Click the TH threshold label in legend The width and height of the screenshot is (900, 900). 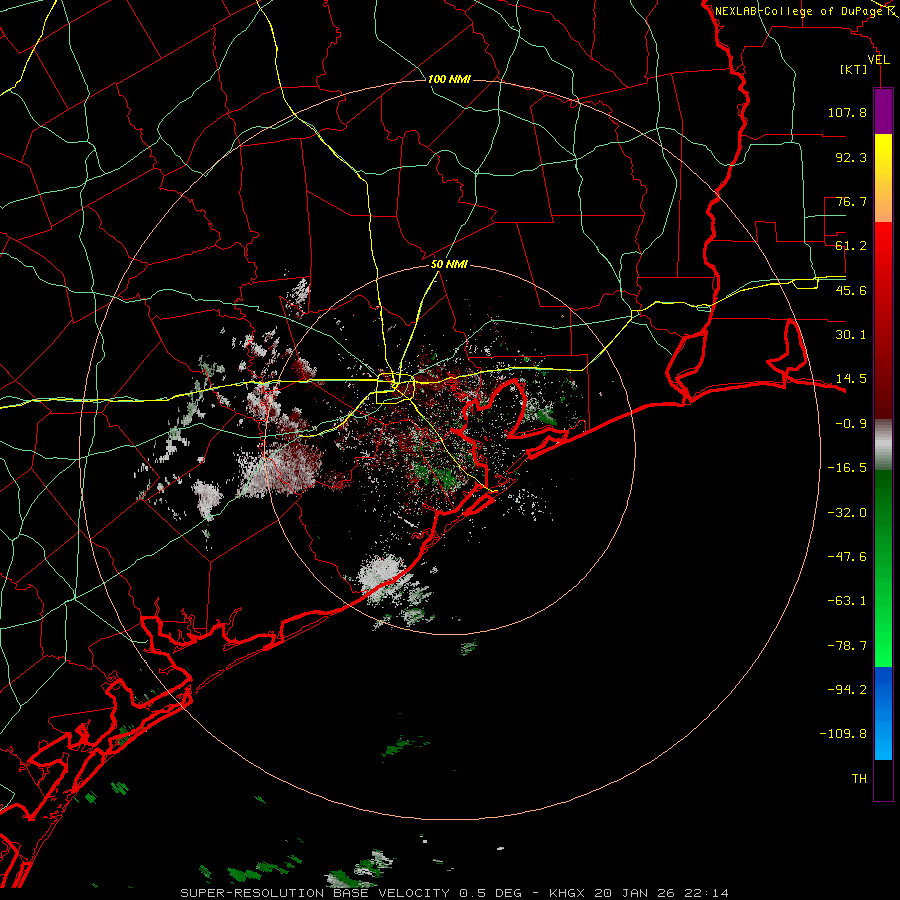(x=859, y=779)
